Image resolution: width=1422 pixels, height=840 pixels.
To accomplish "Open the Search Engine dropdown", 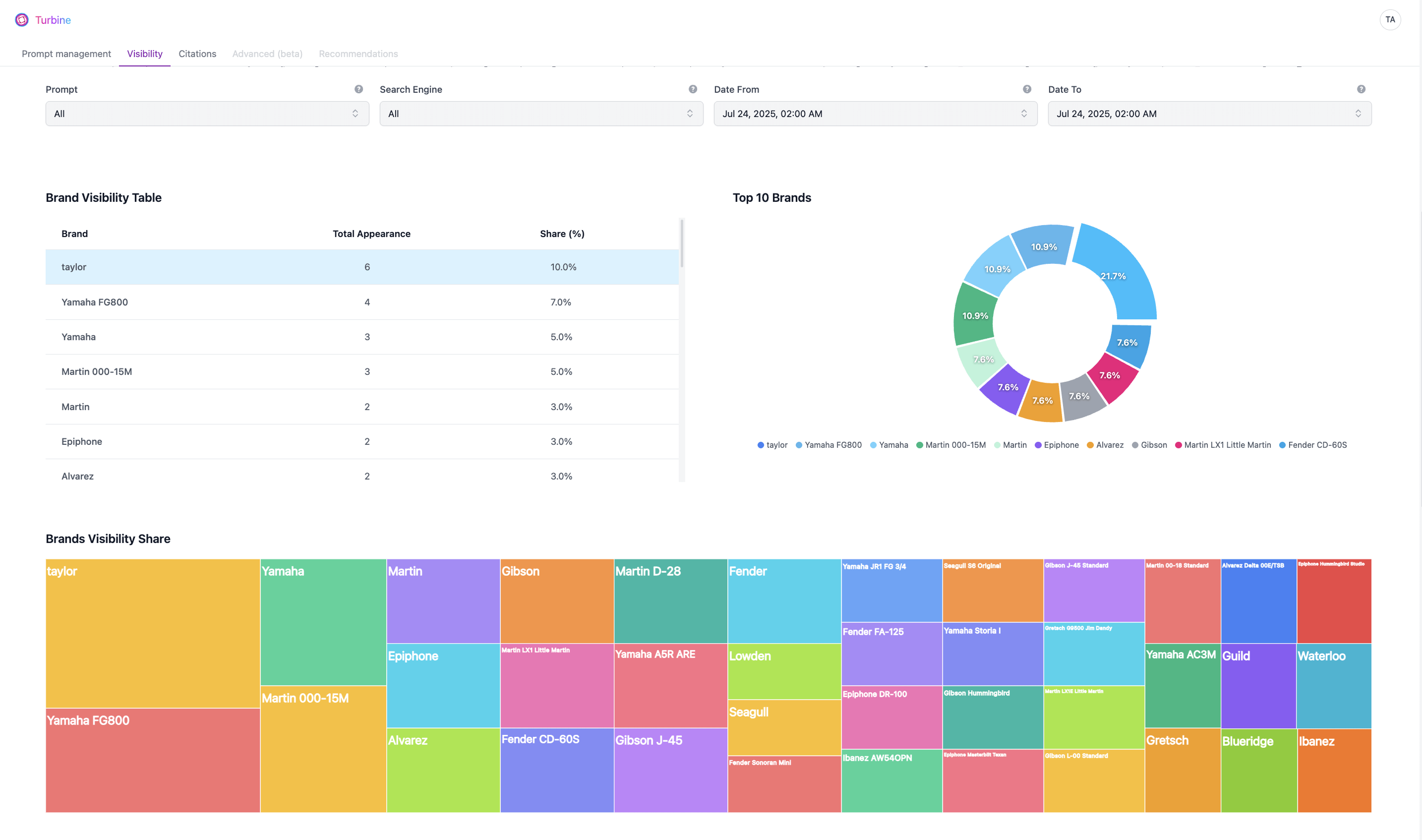I will pos(541,114).
